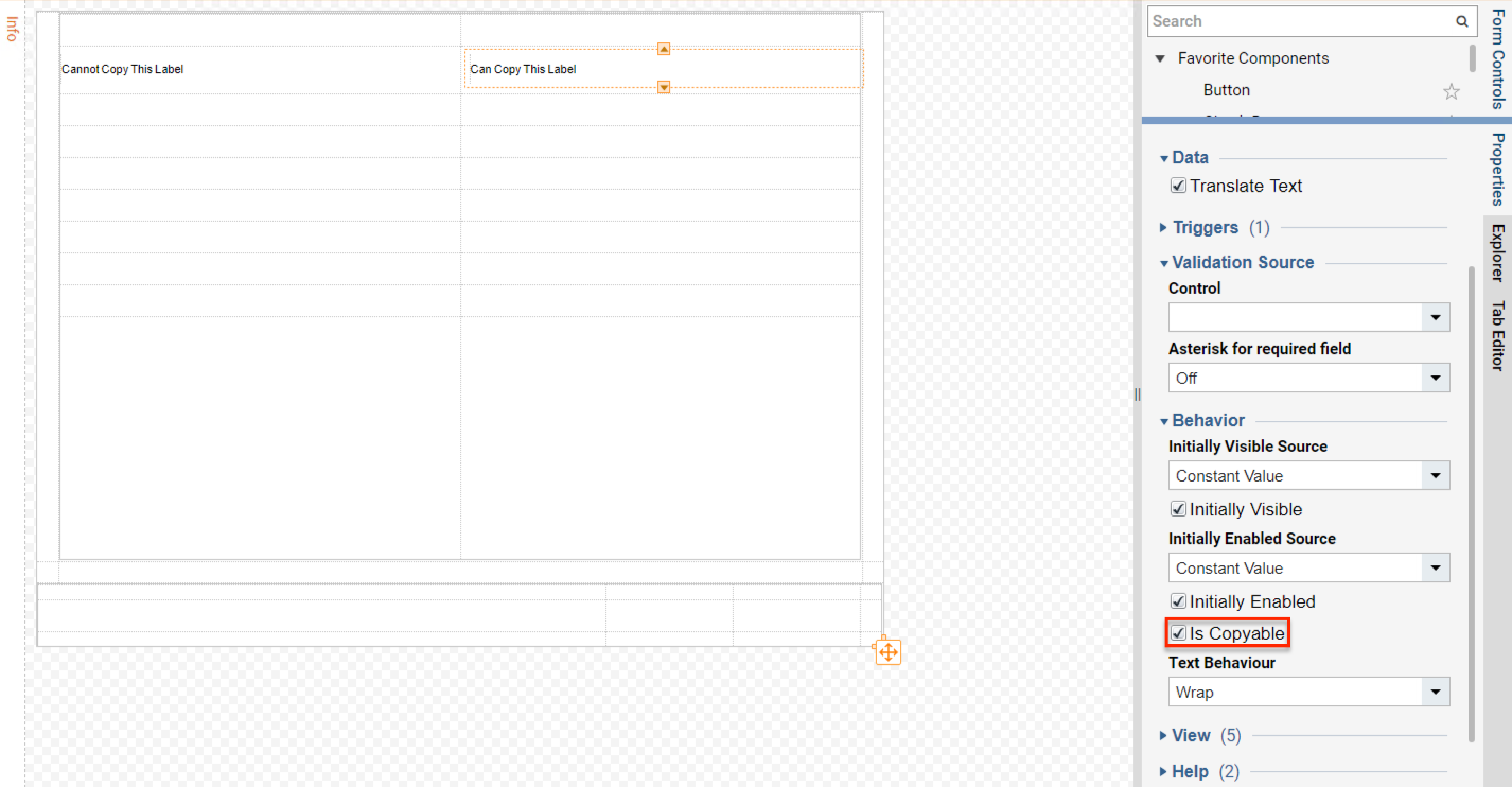This screenshot has height=787, width=1512.
Task: Toggle the Is Copyable checkbox
Action: [1177, 633]
